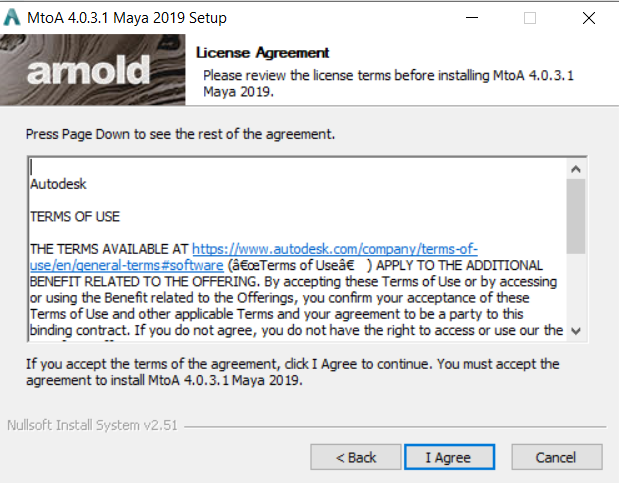Open the Autodesk terms-of-use link
This screenshot has width=619, height=483.
point(334,249)
